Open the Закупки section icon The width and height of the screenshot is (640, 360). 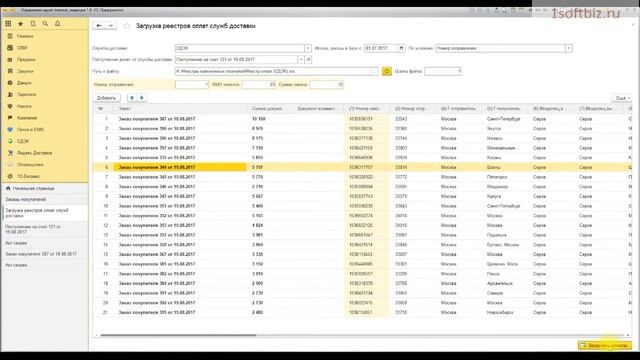(10, 71)
